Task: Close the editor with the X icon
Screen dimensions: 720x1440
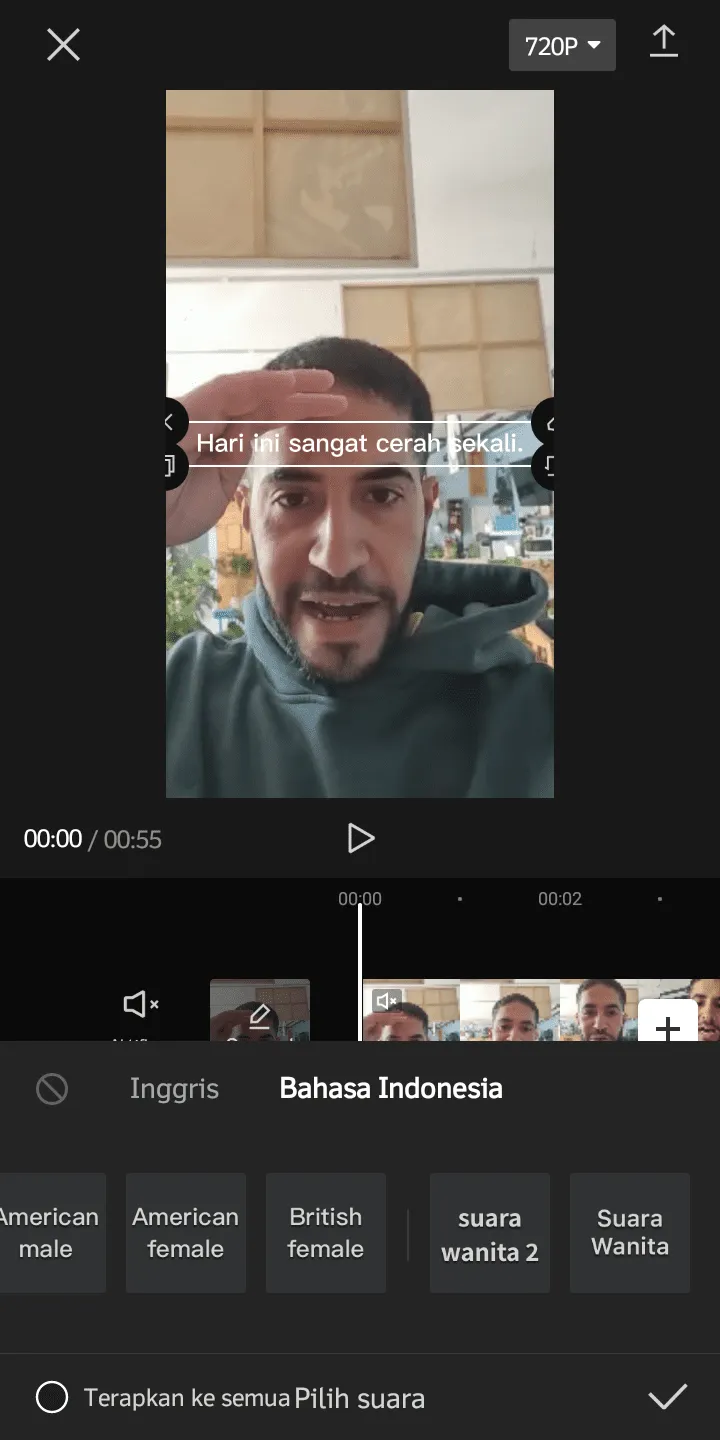Action: (63, 45)
